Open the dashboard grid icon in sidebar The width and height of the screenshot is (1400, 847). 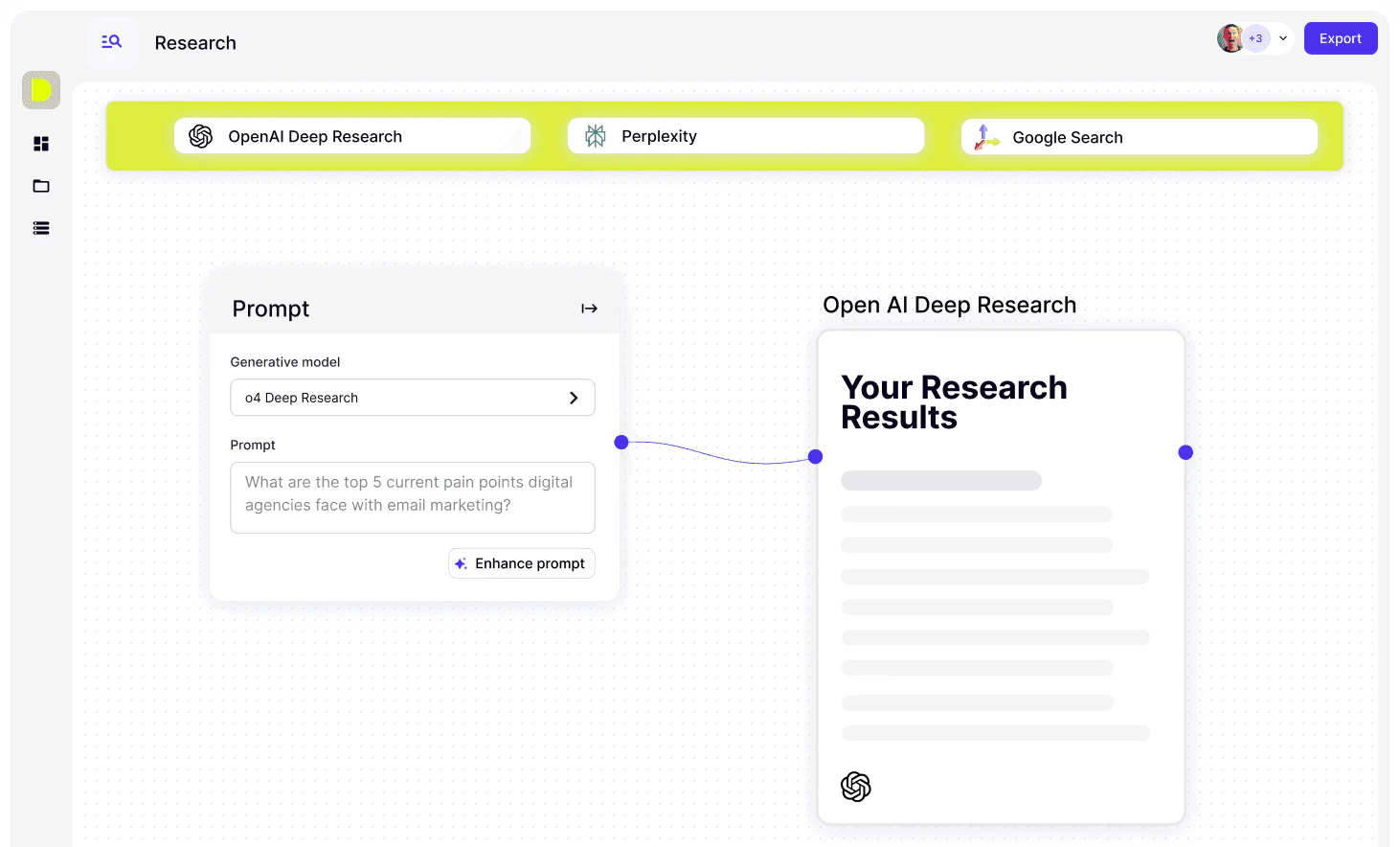pos(41,144)
